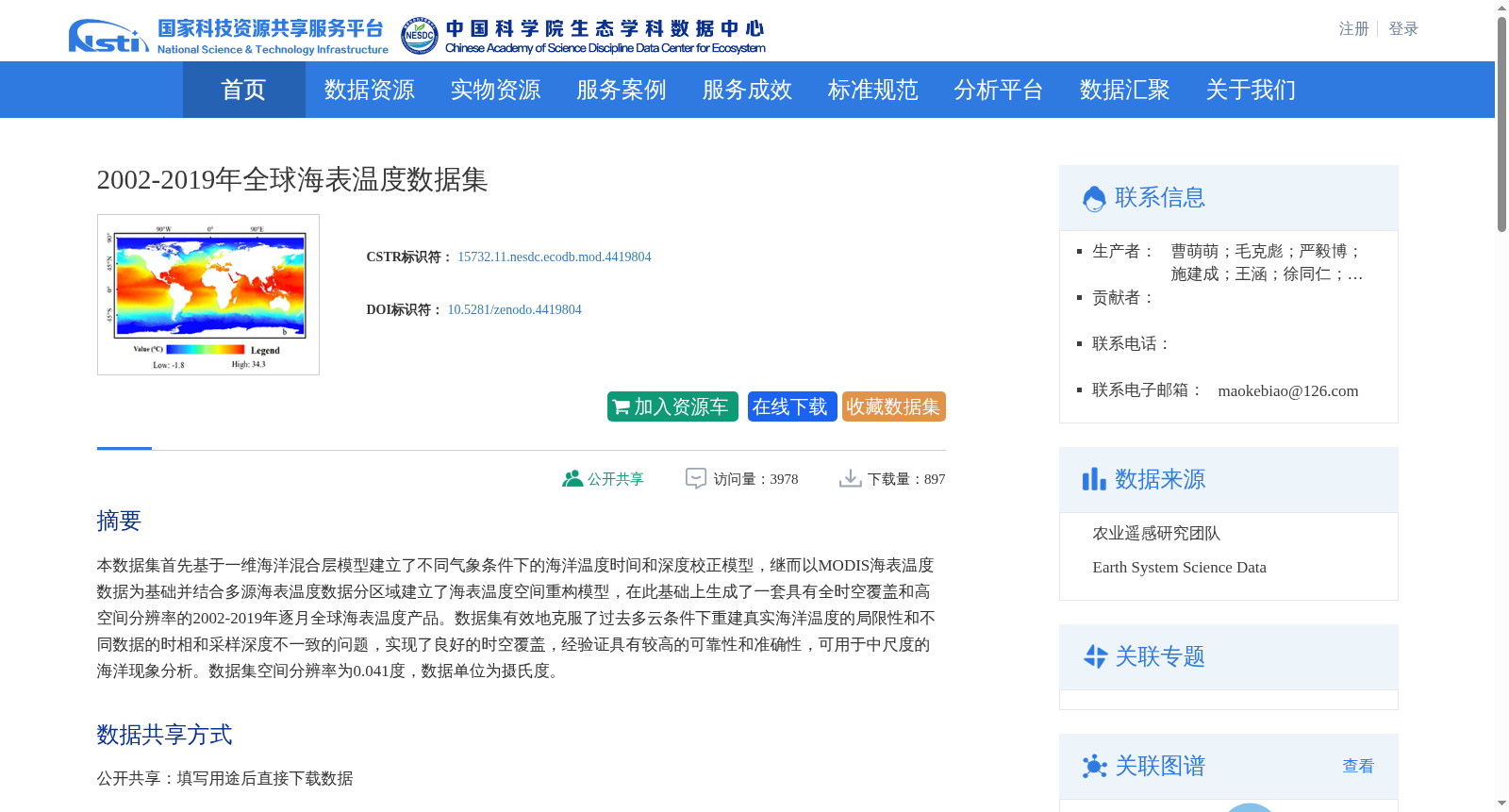Click the 关联图谱 network icon
1509x812 pixels.
[x=1094, y=766]
